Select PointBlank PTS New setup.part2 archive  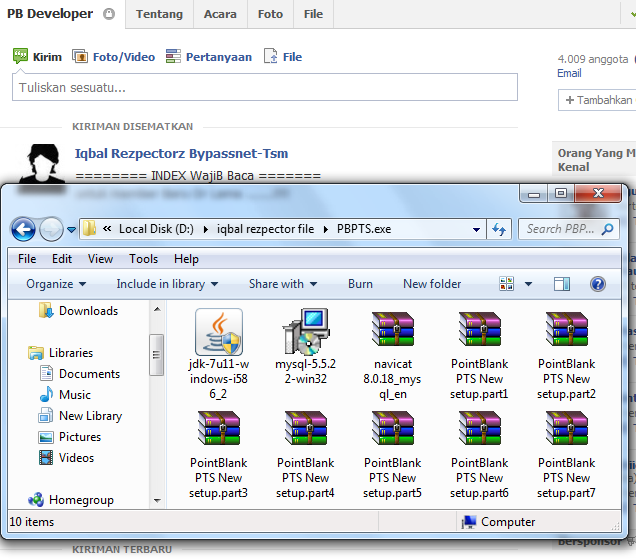(x=567, y=354)
